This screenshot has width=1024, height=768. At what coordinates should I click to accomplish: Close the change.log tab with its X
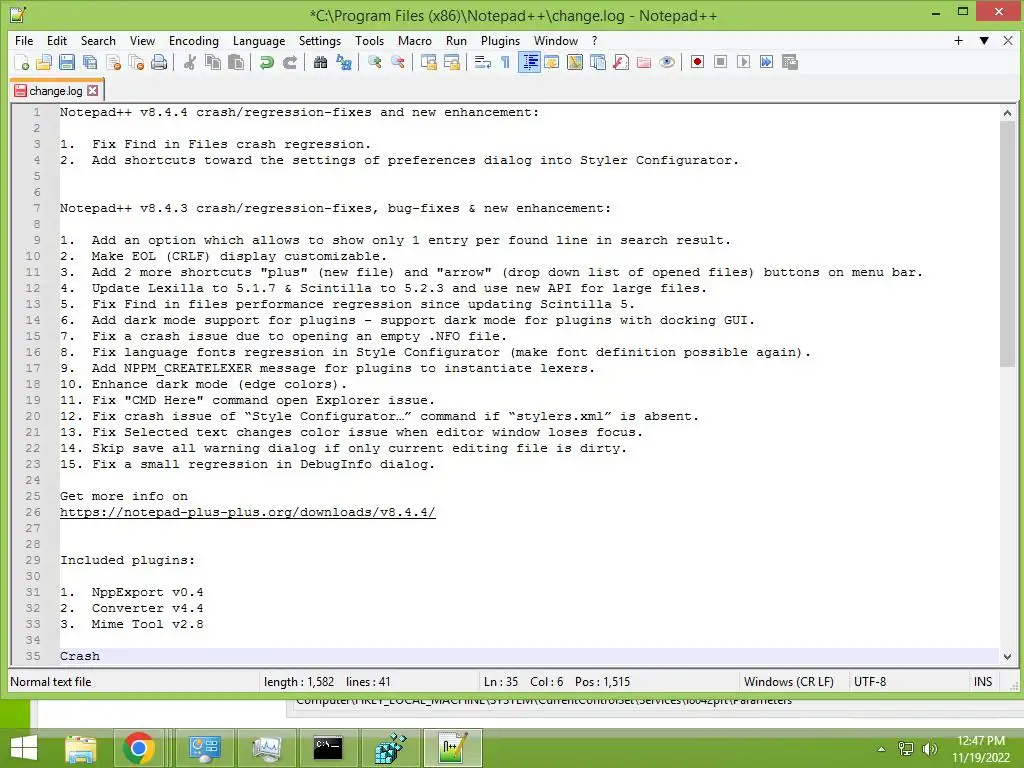coord(93,91)
